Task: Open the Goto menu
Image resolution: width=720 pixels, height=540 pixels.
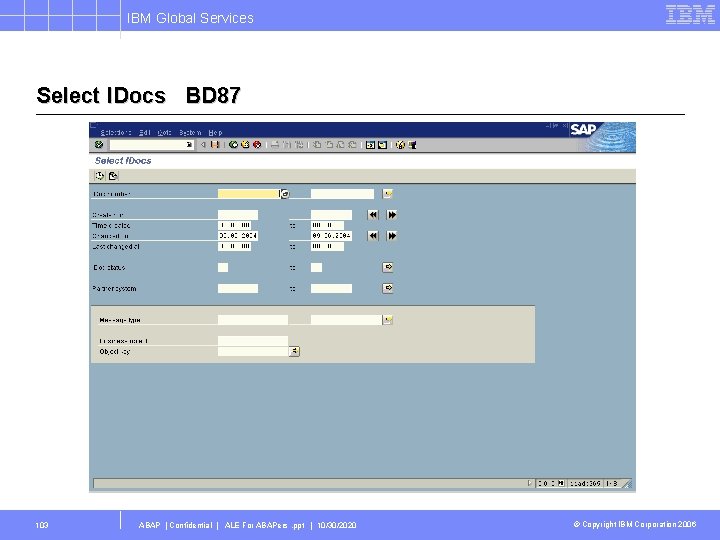Action: (x=164, y=132)
